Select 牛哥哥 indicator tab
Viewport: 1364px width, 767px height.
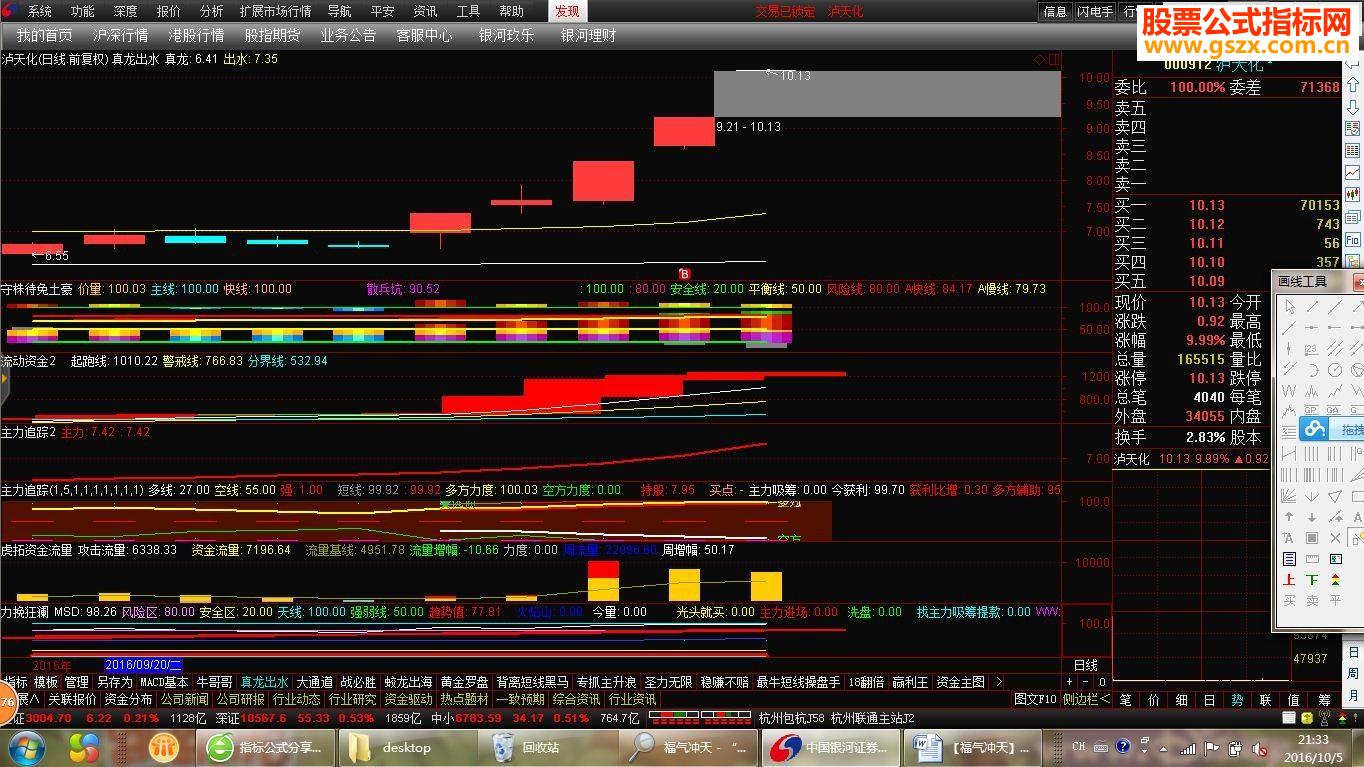[x=214, y=682]
